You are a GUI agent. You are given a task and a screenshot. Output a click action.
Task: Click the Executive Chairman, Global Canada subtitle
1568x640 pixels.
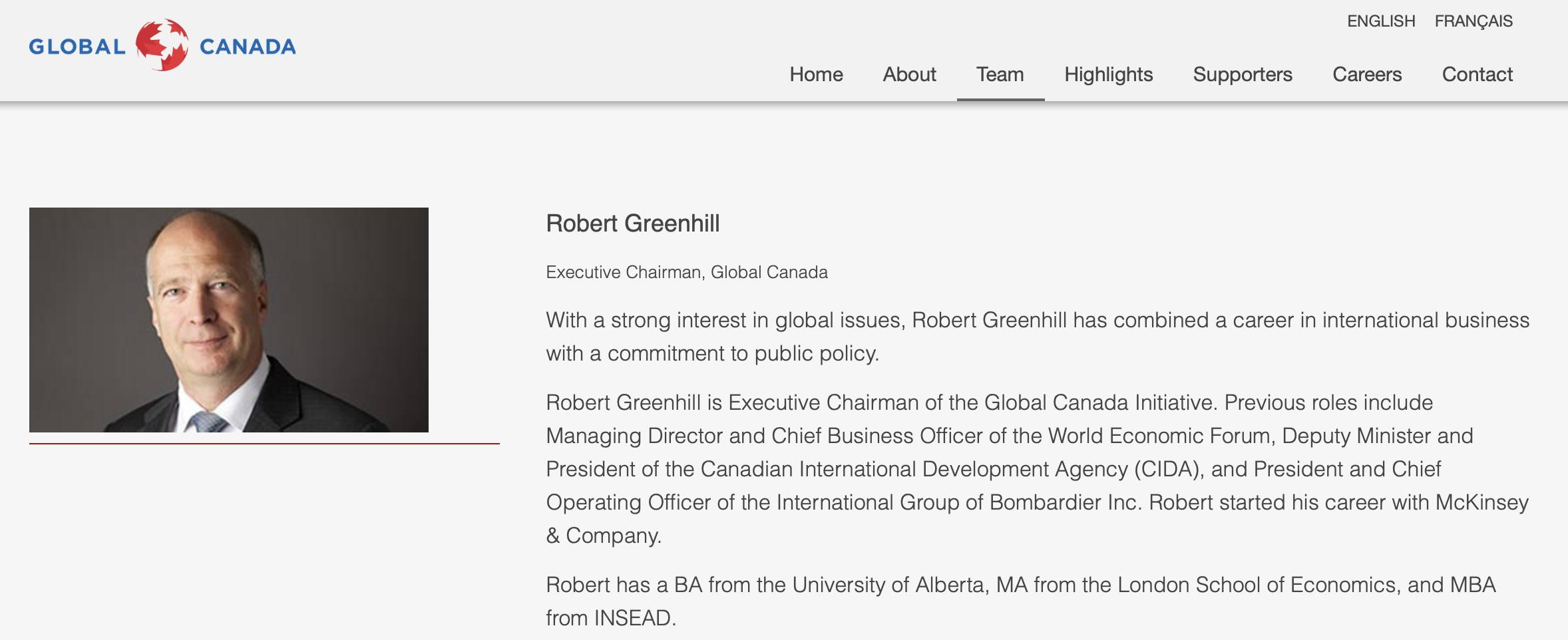click(686, 272)
